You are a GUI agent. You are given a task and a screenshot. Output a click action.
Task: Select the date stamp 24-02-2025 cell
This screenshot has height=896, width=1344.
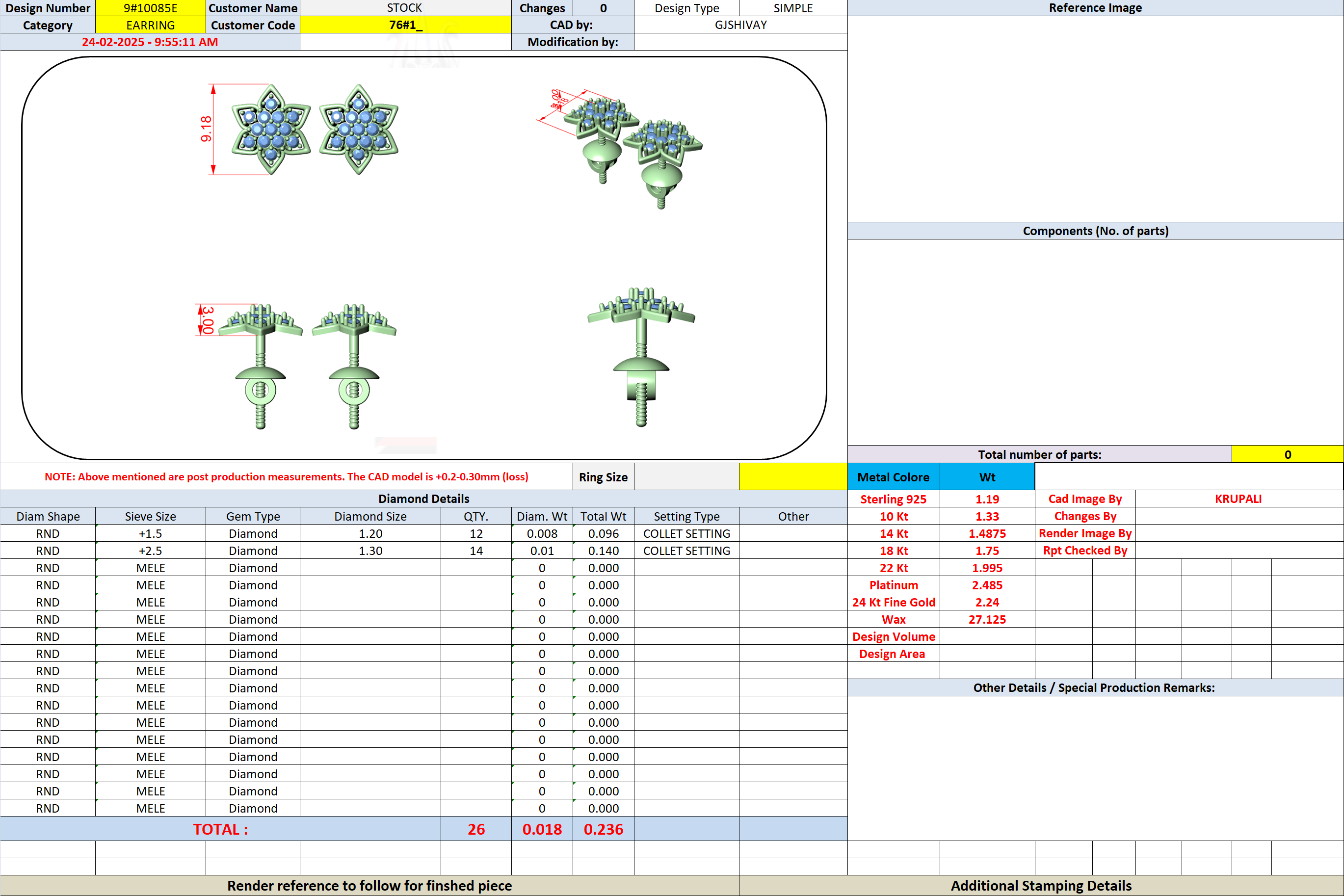[150, 42]
